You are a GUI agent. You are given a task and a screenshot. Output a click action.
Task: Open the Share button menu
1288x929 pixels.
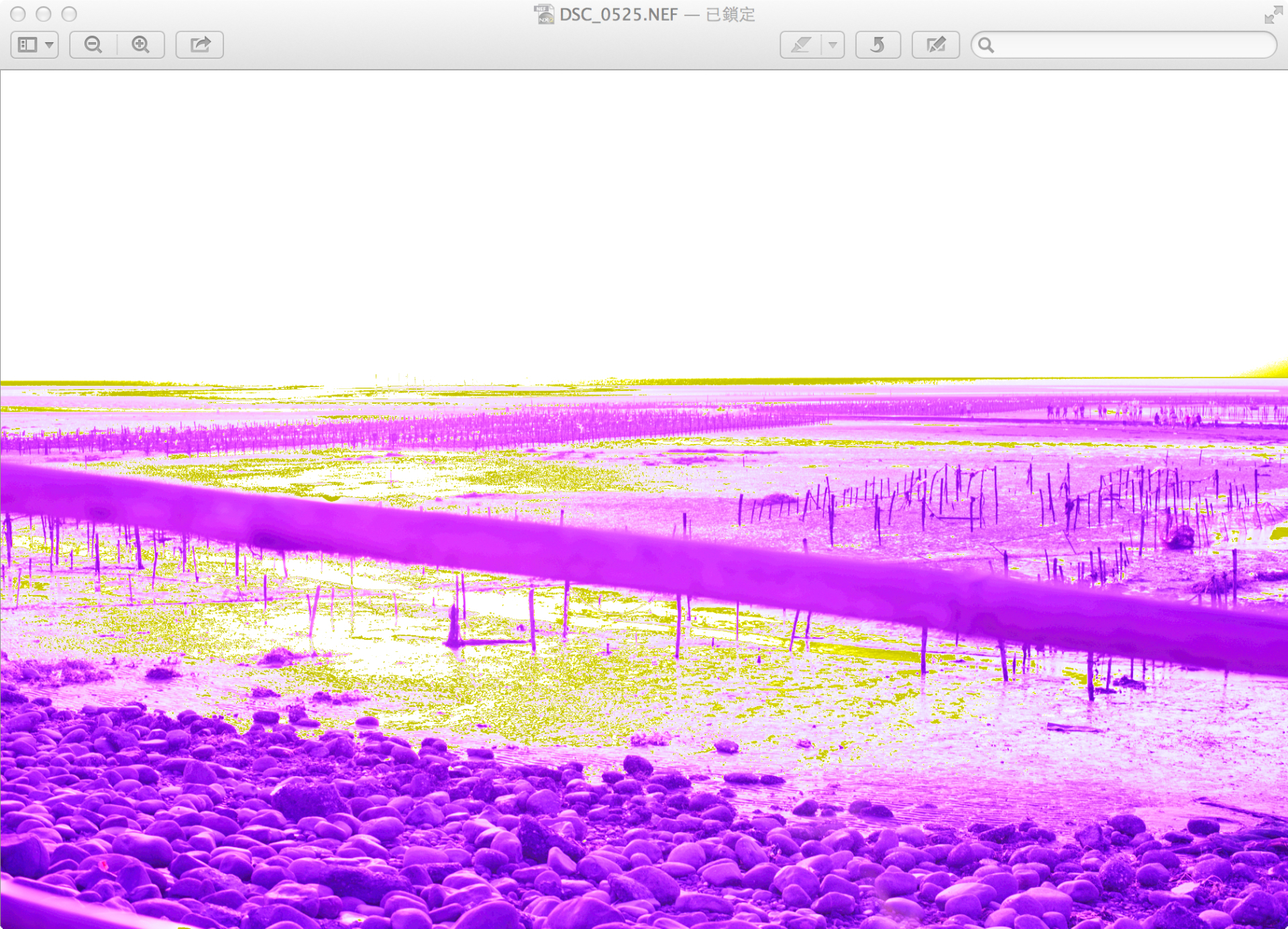click(200, 45)
